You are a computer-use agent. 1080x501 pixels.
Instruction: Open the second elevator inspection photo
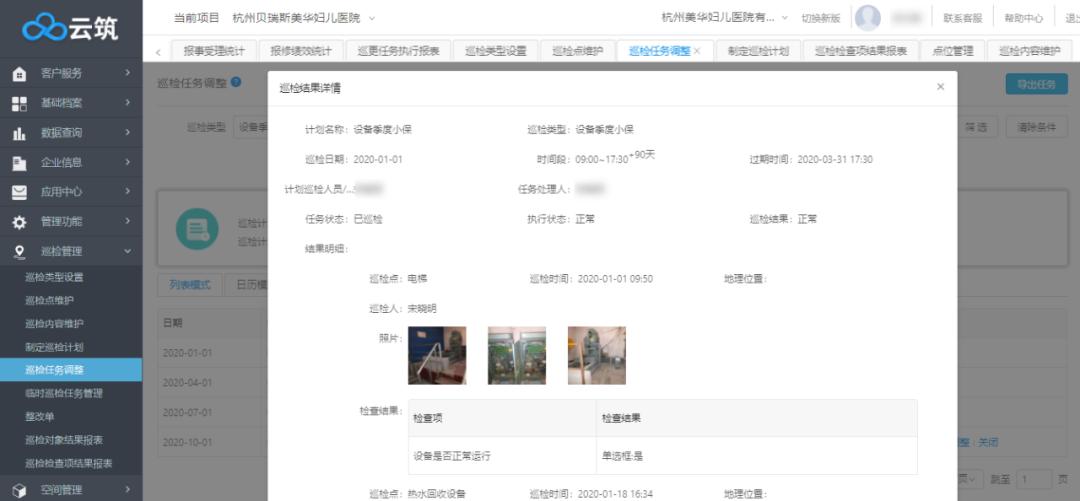(517, 356)
